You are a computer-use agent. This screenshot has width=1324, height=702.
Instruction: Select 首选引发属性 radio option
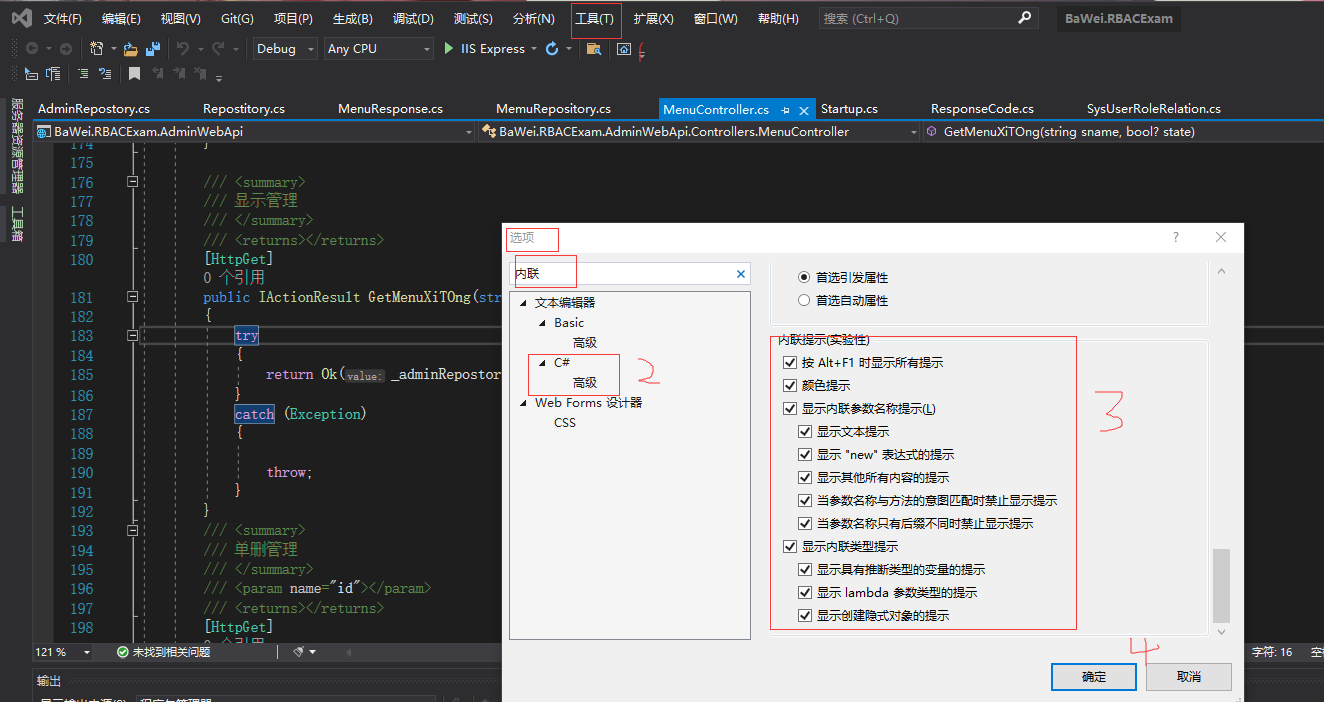pos(804,277)
